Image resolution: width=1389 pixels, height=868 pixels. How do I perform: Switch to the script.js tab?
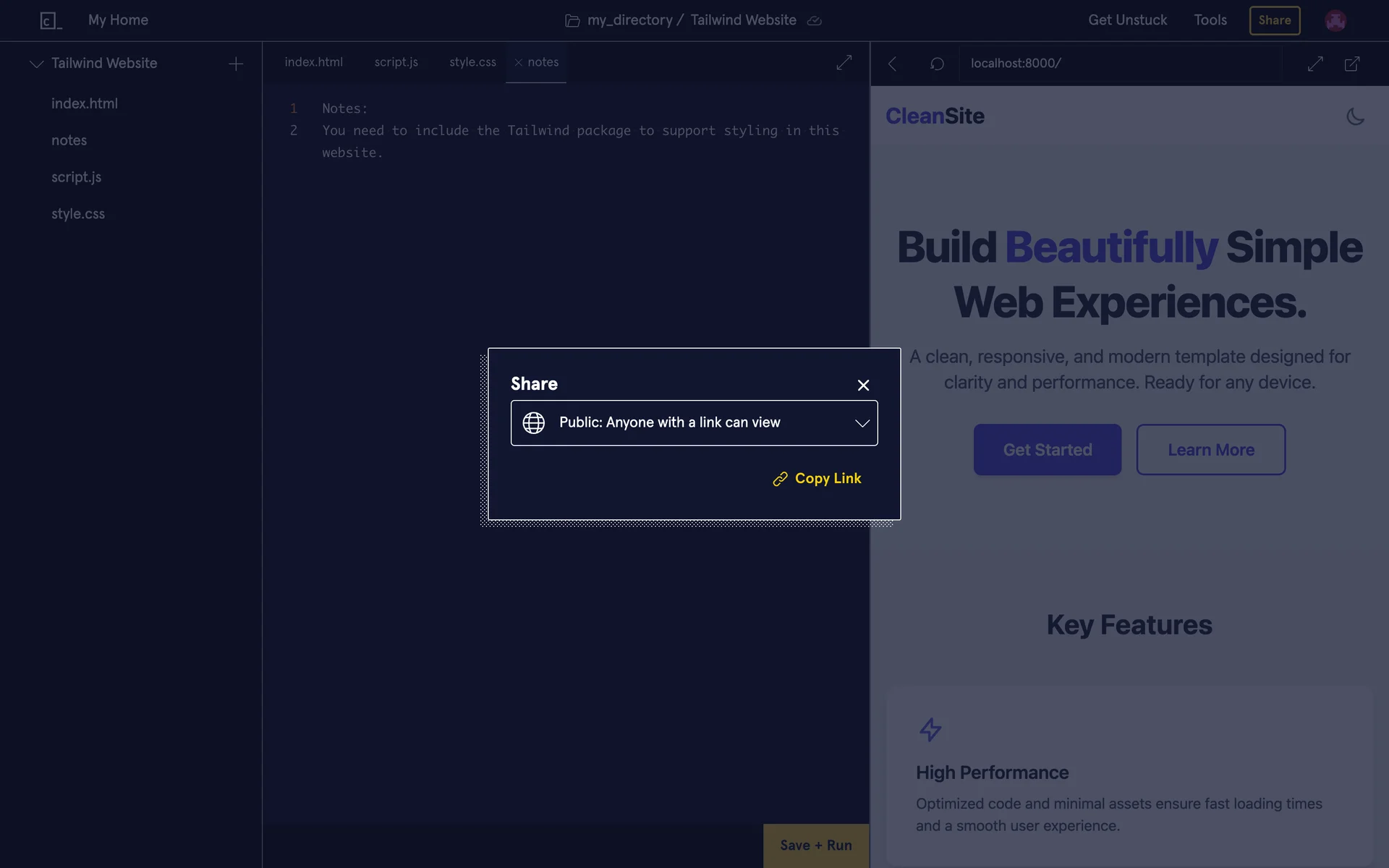point(396,62)
